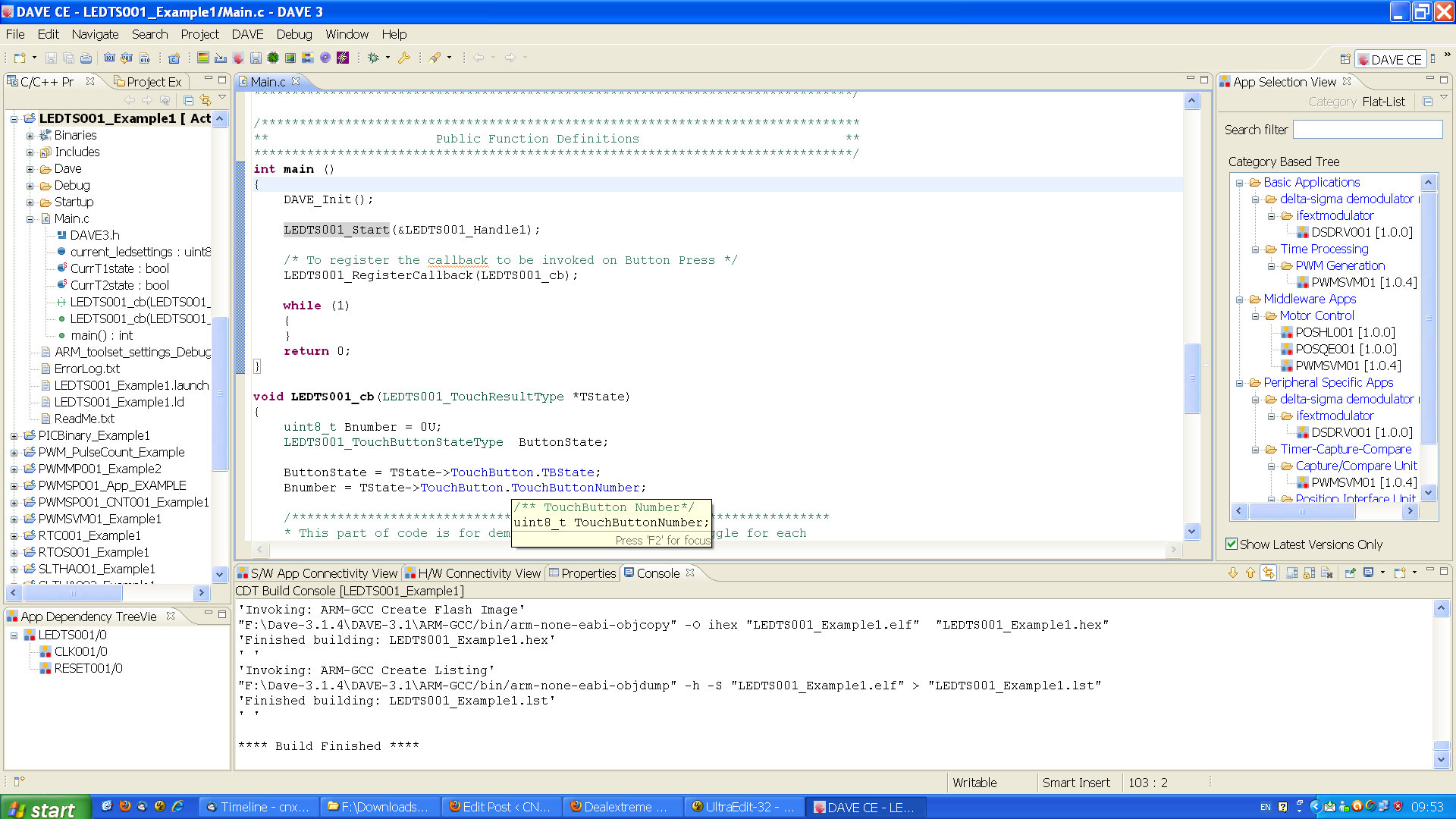The width and height of the screenshot is (1456, 819).
Task: Launch Debug with the bug icon
Action: (x=373, y=58)
